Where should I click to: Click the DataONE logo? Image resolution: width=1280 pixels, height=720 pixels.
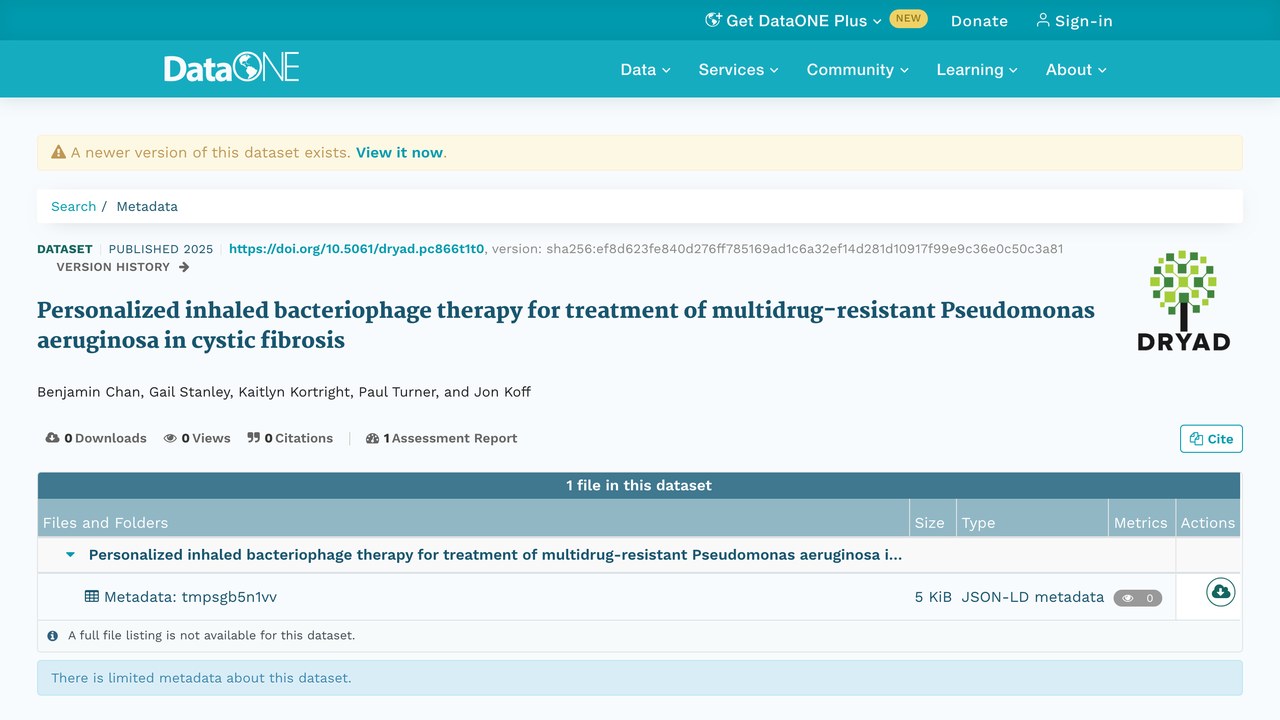[x=232, y=68]
